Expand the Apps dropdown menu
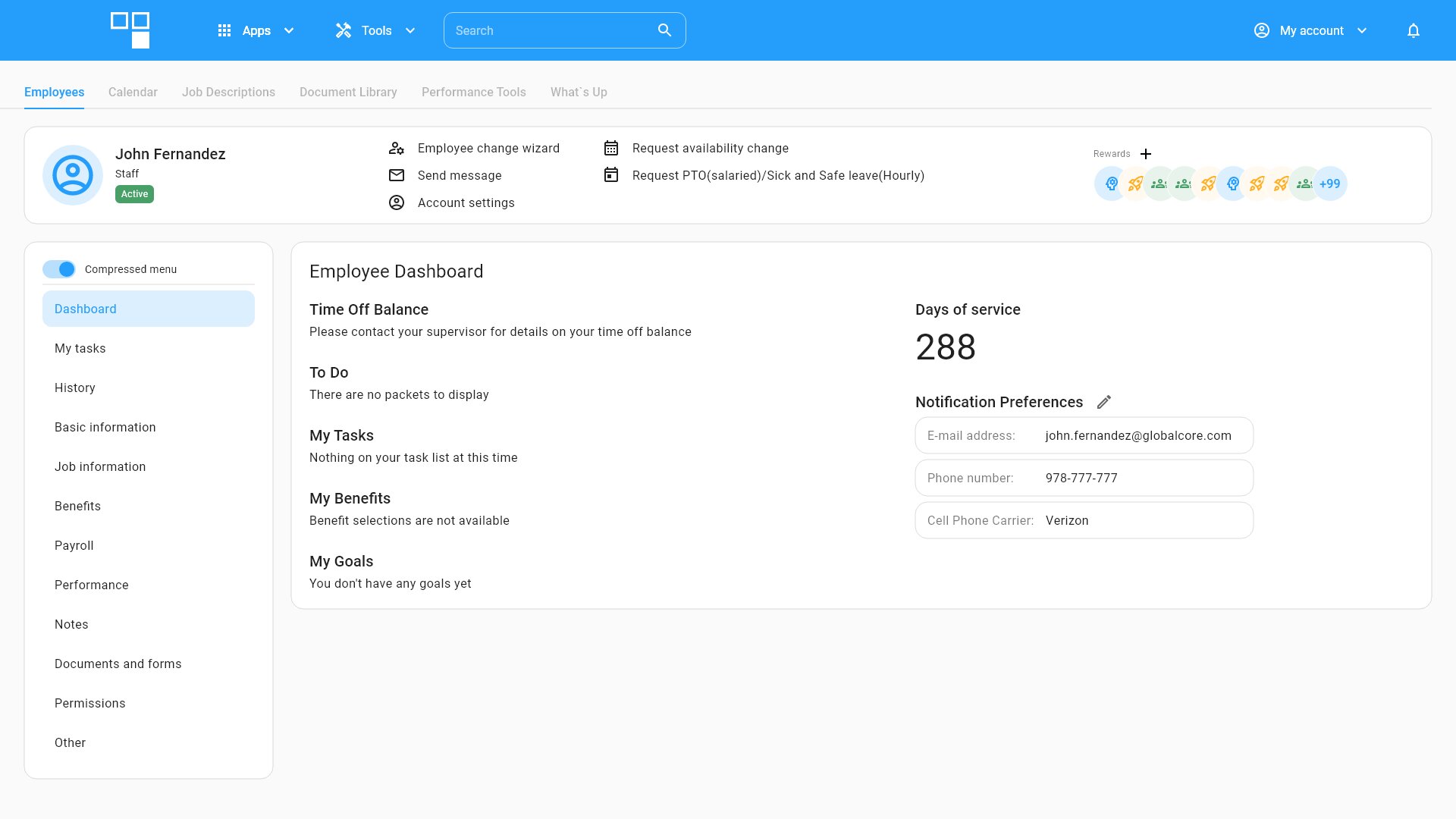The width and height of the screenshot is (1456, 819). pyautogui.click(x=256, y=30)
